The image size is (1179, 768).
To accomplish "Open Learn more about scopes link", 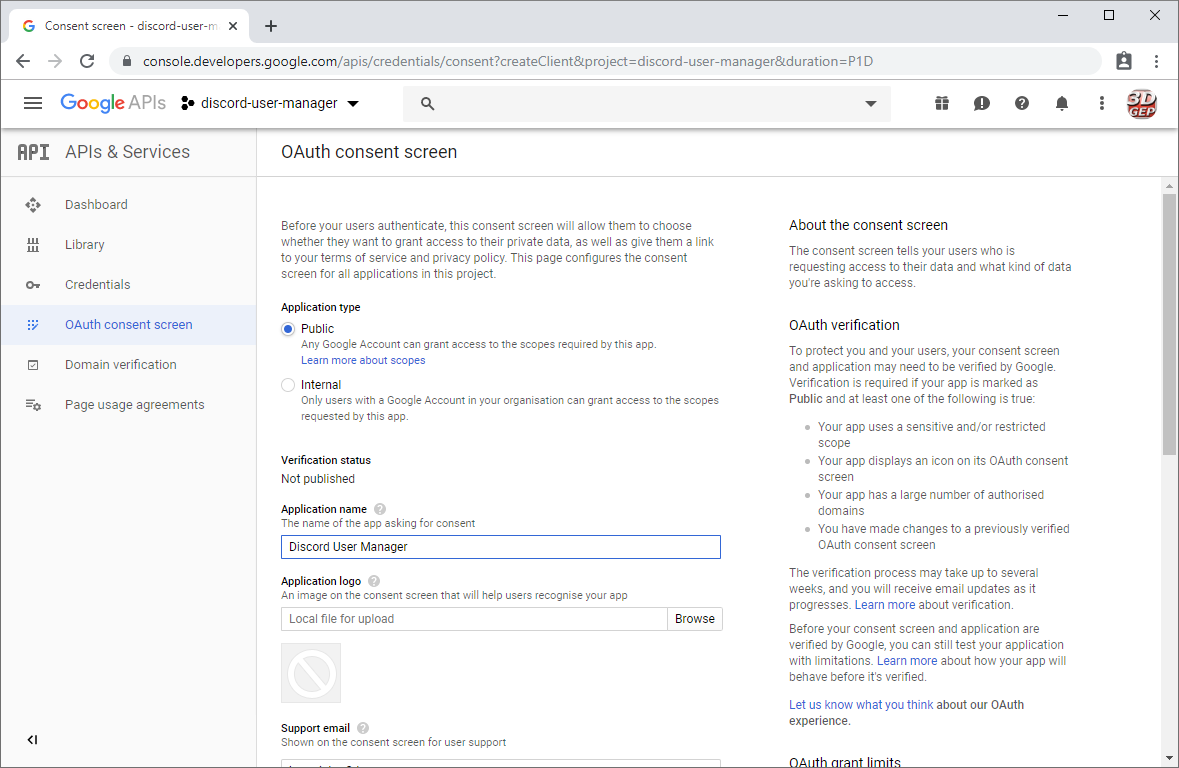I will 363,360.
